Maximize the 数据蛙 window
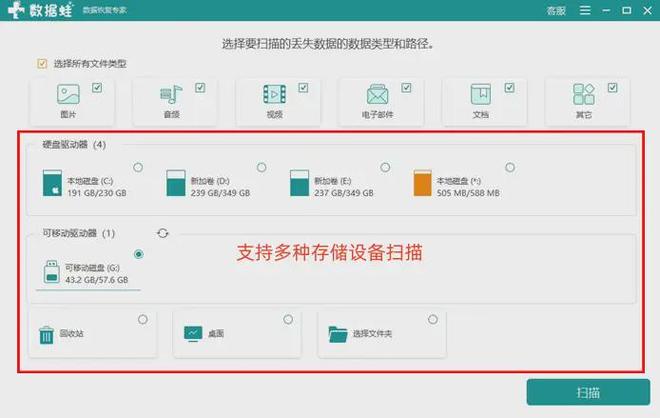 [x=627, y=10]
